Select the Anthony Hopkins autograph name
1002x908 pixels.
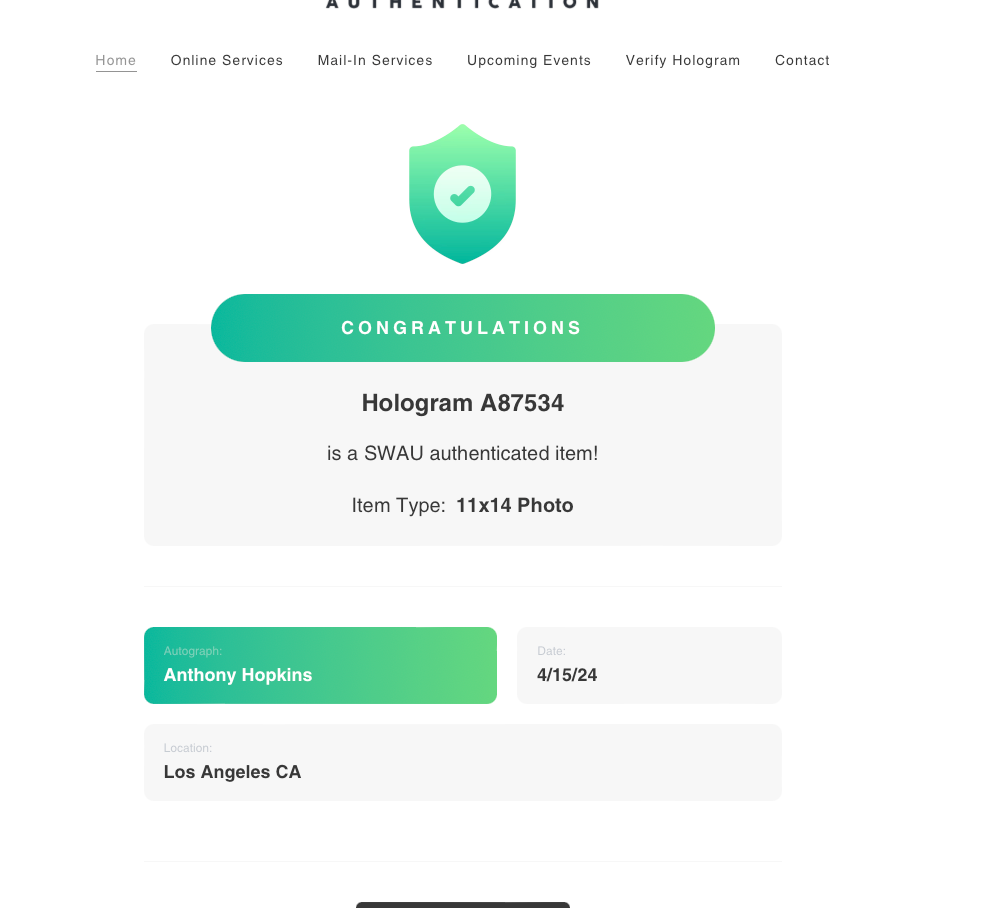tap(238, 676)
